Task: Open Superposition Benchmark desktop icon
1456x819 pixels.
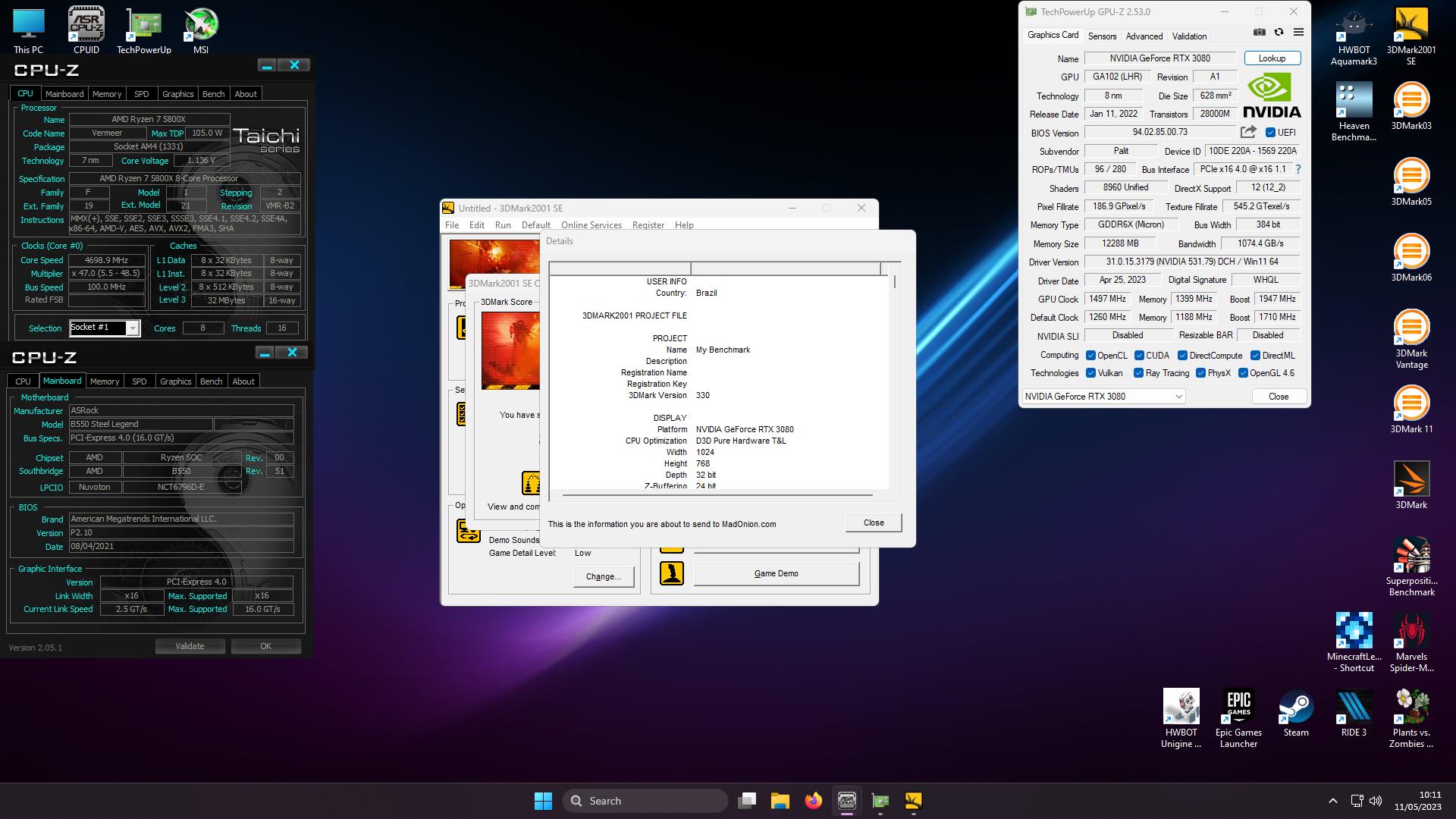Action: 1411,566
